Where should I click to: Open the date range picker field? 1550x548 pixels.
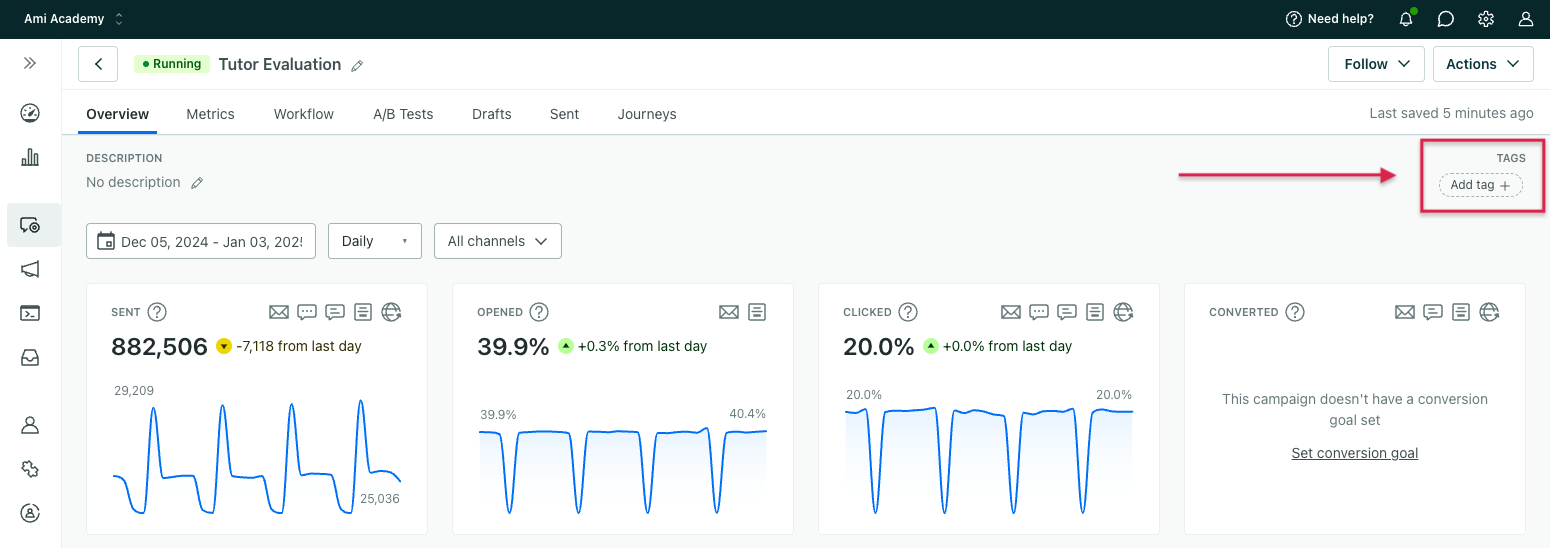click(x=201, y=241)
